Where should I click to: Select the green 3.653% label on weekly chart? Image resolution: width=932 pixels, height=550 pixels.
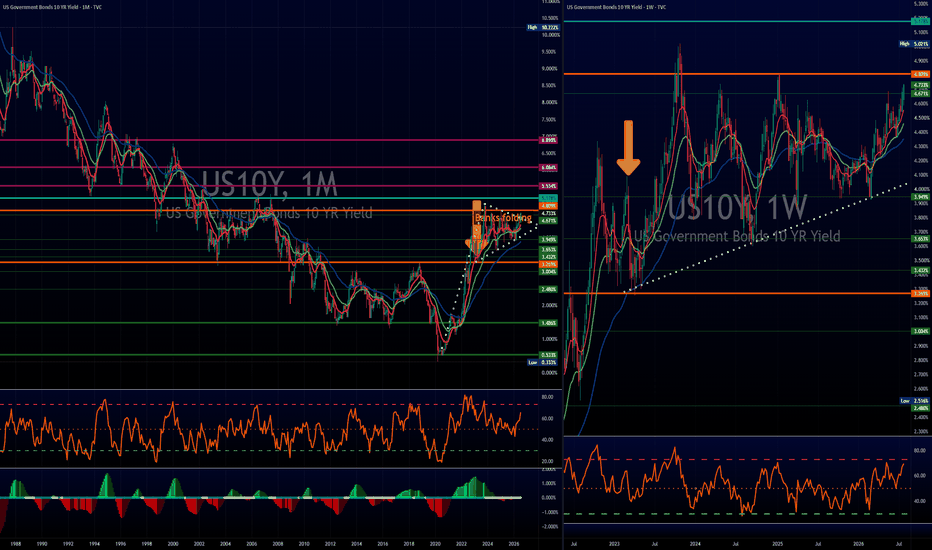[x=921, y=238]
